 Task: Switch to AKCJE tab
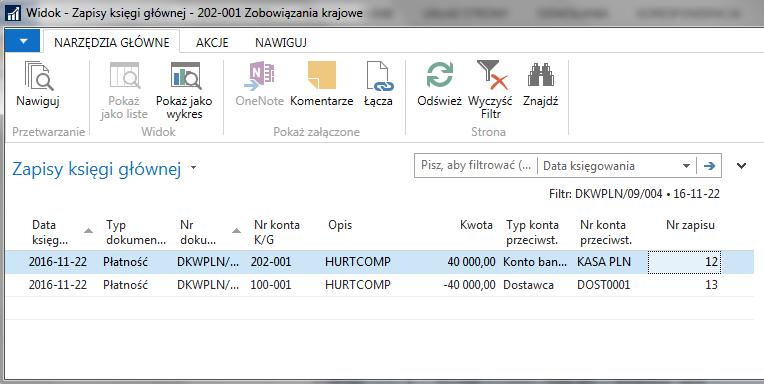pos(212,42)
